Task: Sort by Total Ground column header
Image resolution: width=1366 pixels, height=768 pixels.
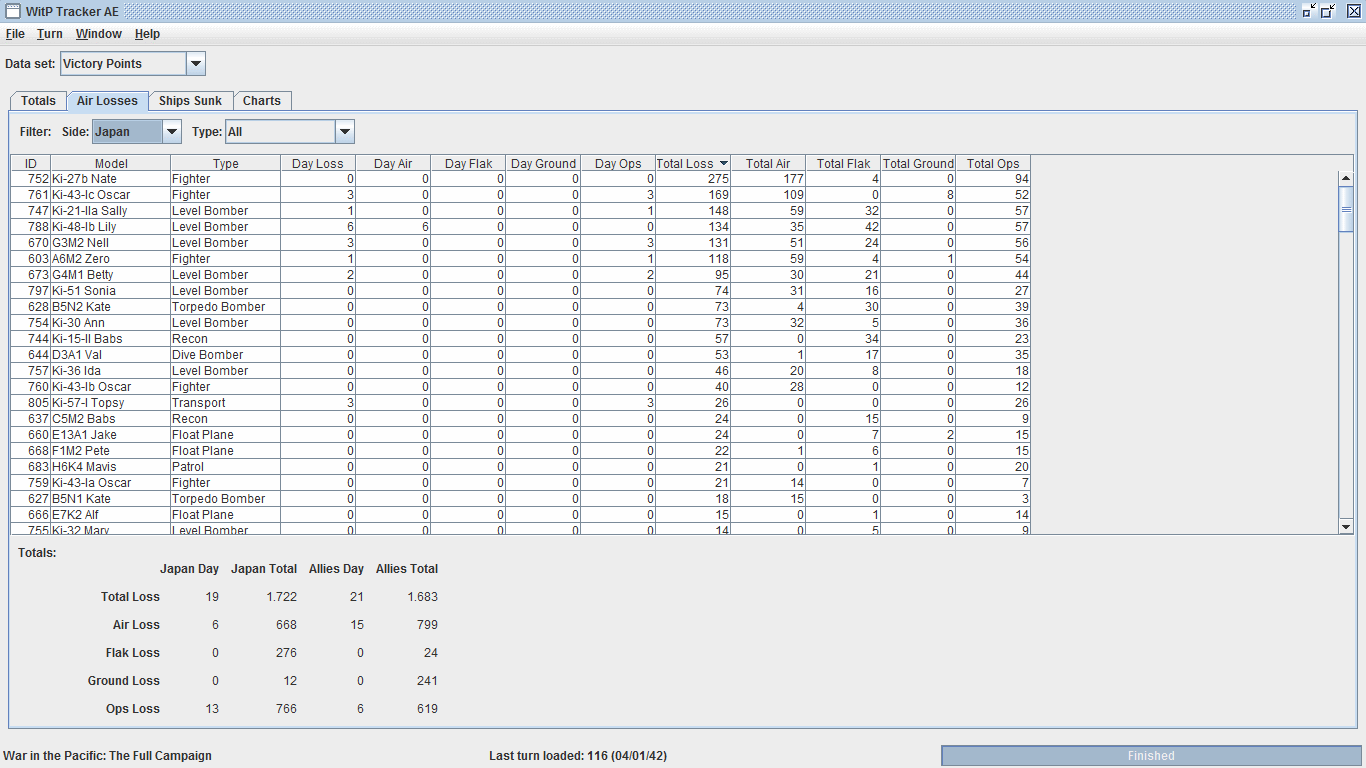Action: (918, 164)
